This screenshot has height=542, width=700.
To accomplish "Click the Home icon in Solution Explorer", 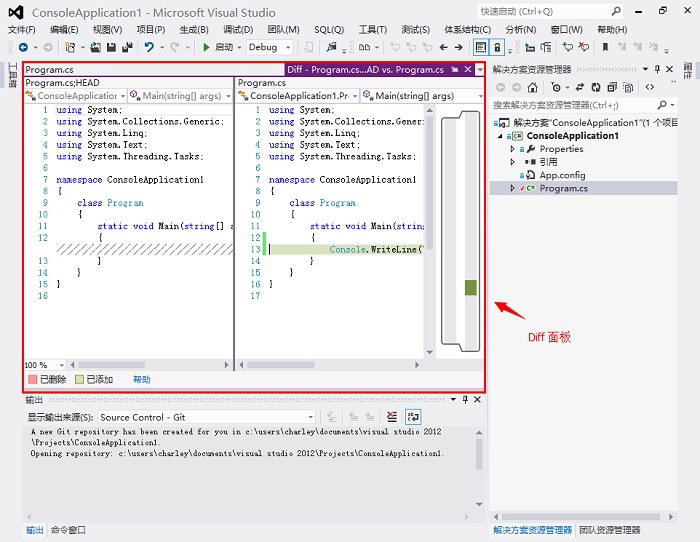I will (x=532, y=88).
